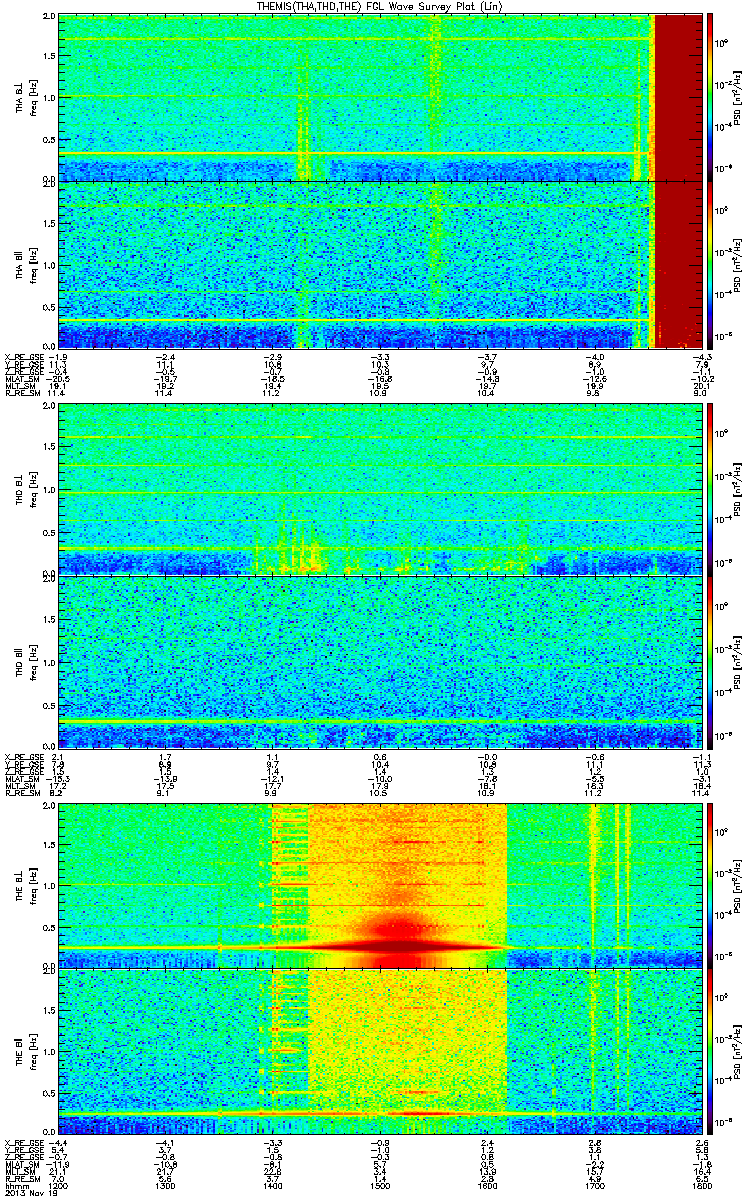Click the color bar beside the THE B⊥ panel
This screenshot has width=750, height=1200.
click(711, 884)
